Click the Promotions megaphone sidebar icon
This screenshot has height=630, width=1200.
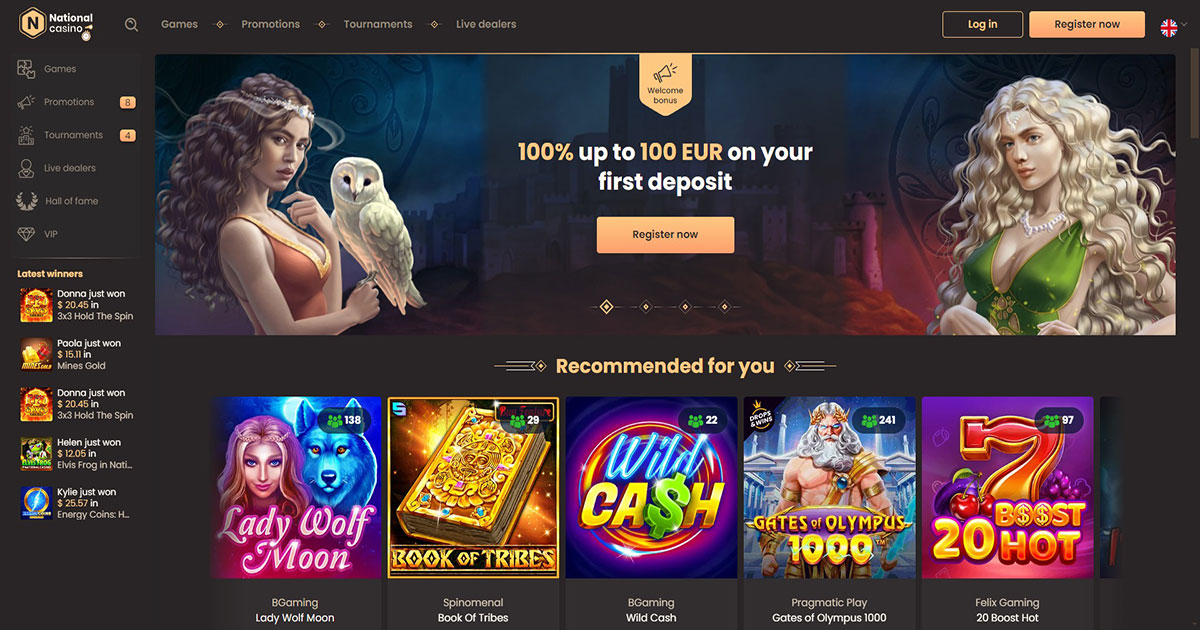(x=27, y=102)
